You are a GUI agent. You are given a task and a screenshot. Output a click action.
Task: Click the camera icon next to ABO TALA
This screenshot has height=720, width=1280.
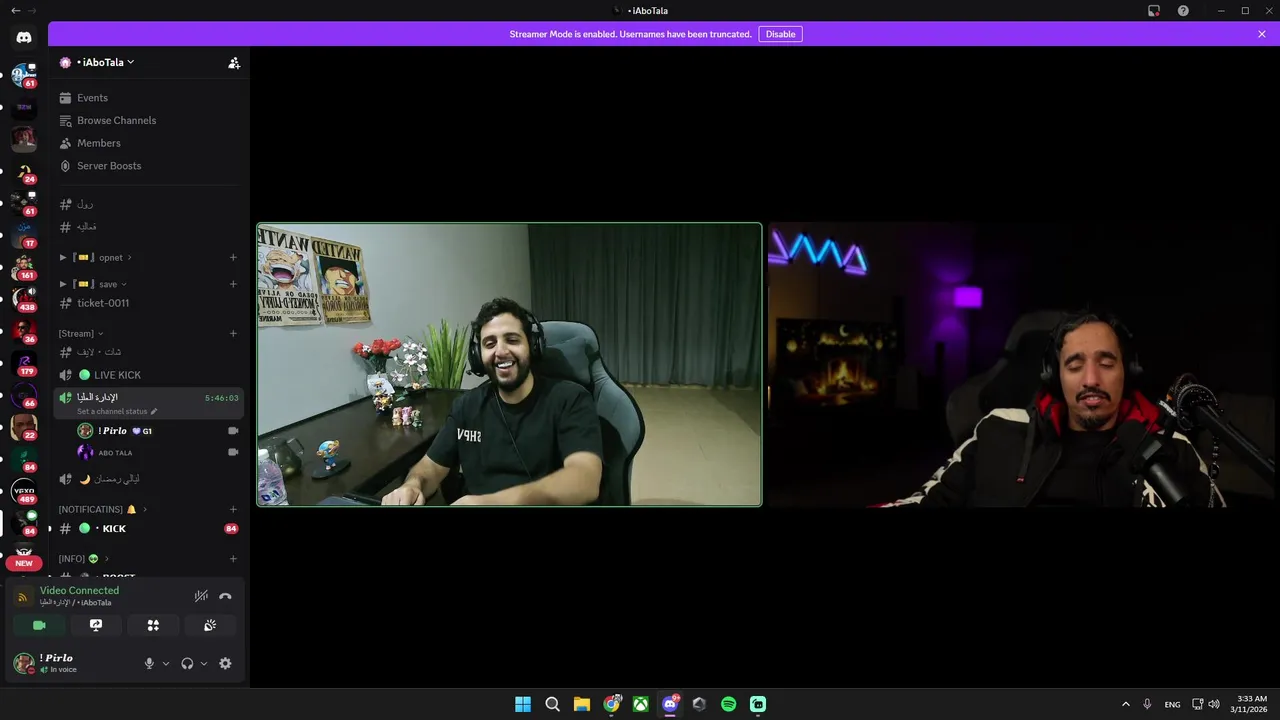click(233, 452)
